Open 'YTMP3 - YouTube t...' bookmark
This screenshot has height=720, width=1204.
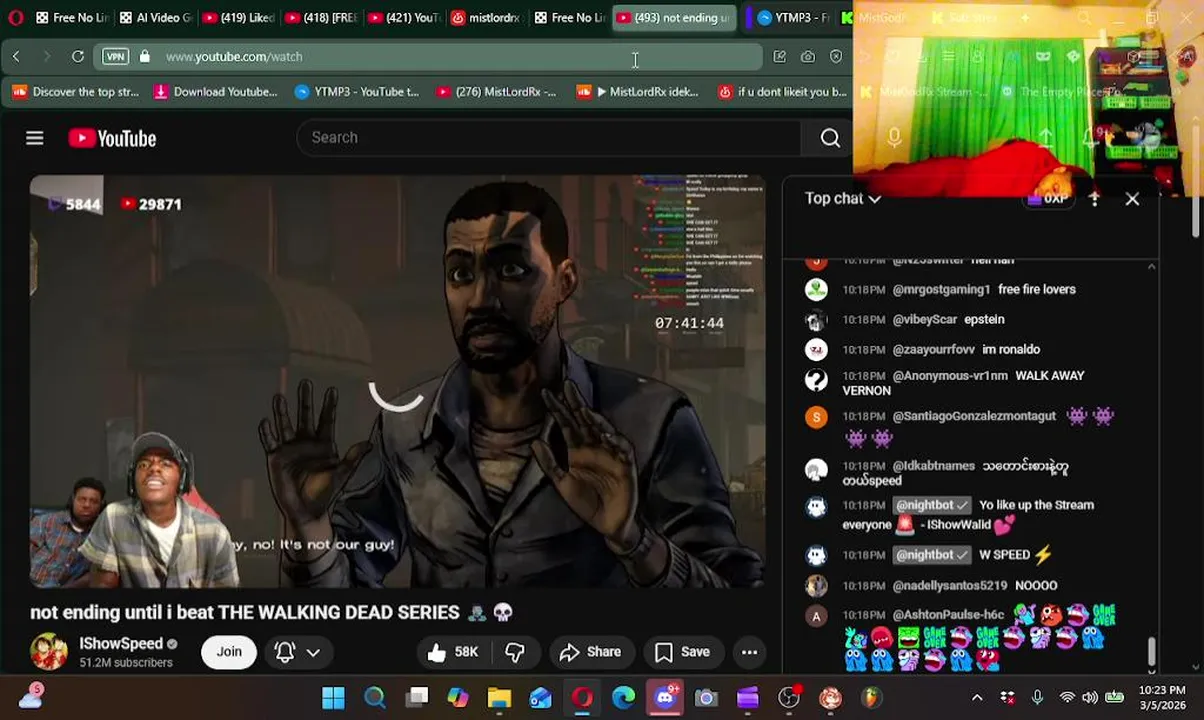pos(357,92)
